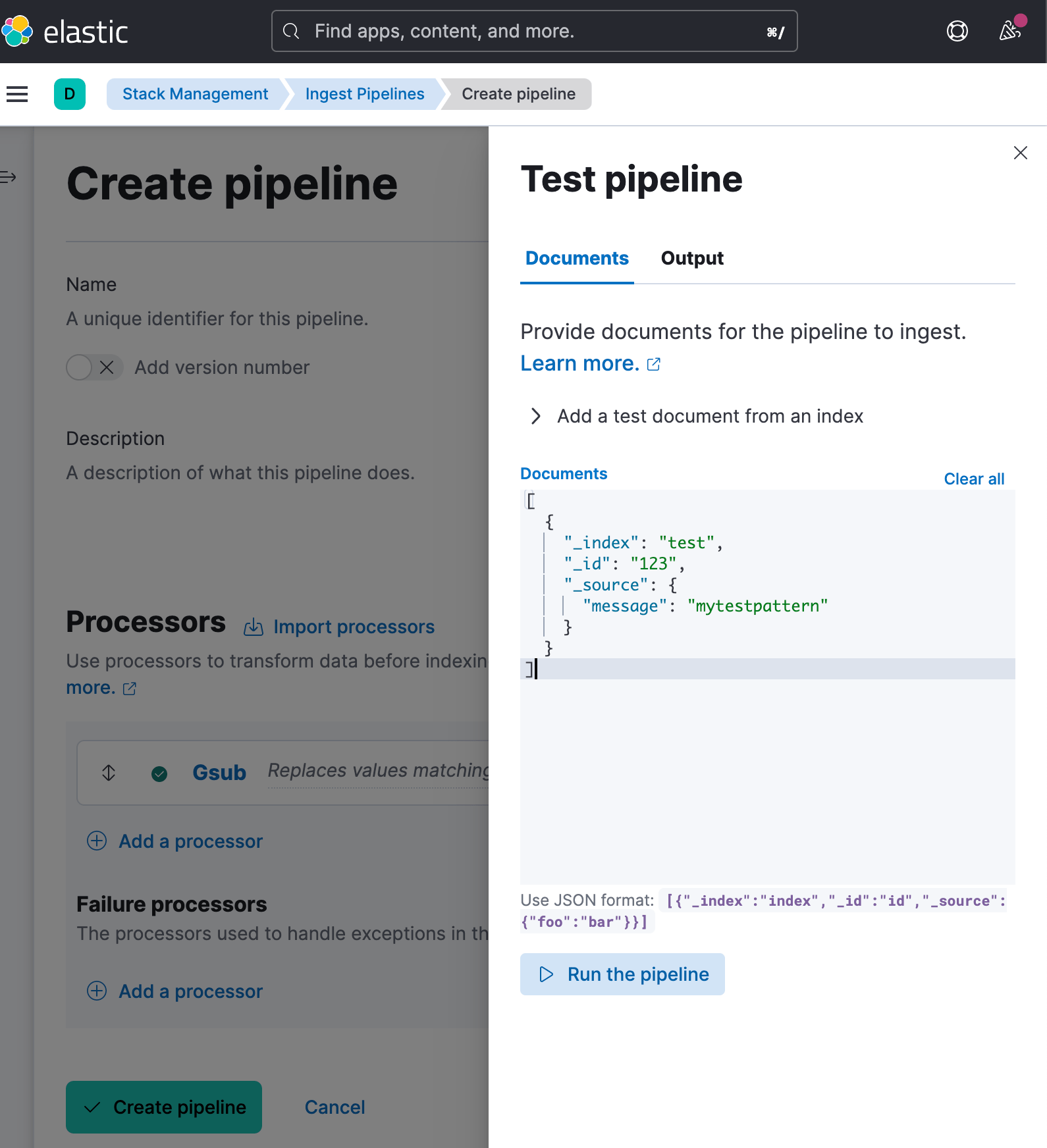Click the "_id": "123" line in editor
This screenshot has width=1047, height=1148.
tap(624, 563)
